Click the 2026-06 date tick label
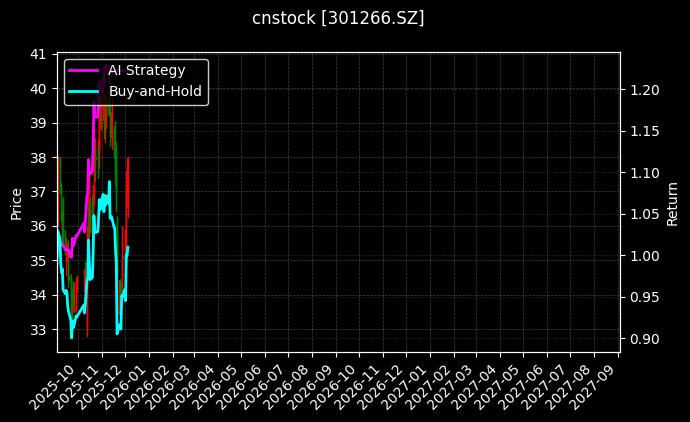The width and height of the screenshot is (690, 422). tap(232, 383)
